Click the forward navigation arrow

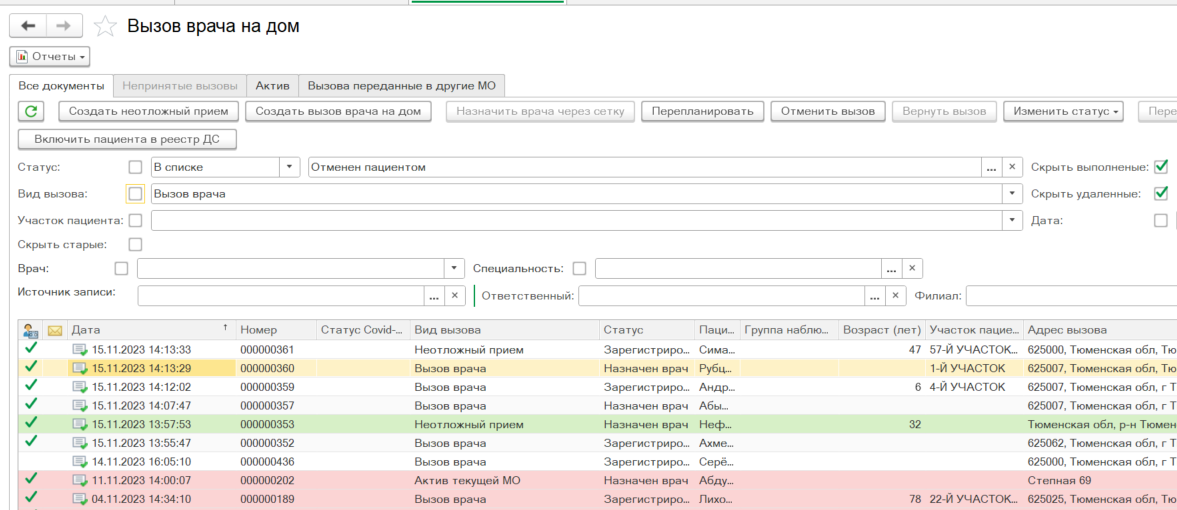pyautogui.click(x=63, y=26)
